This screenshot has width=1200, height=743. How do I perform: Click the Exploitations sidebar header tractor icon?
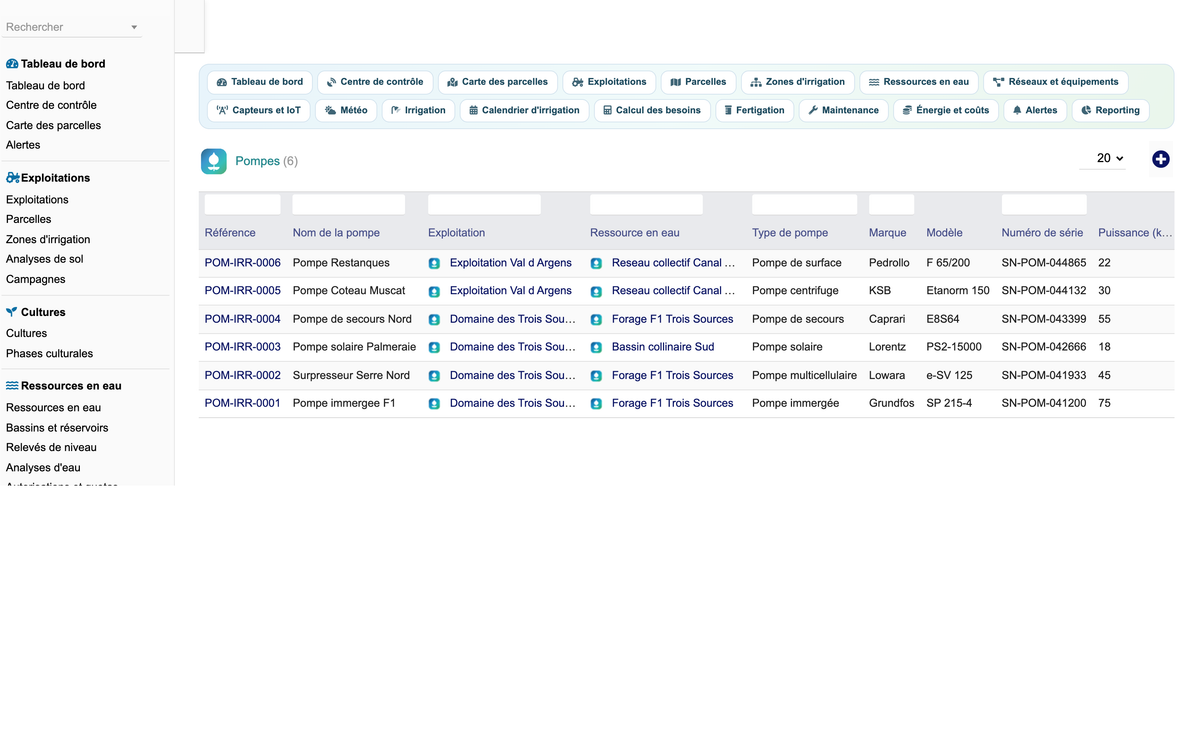[12, 178]
